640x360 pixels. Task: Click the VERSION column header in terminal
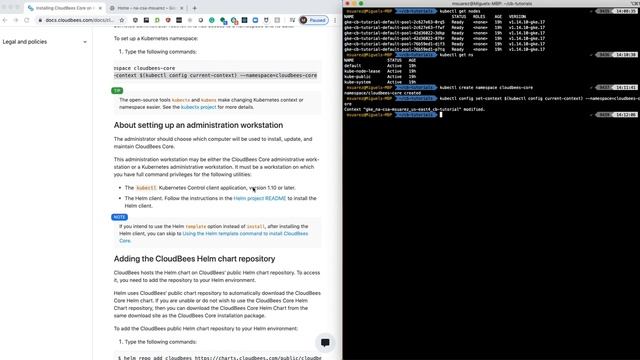coord(517,17)
